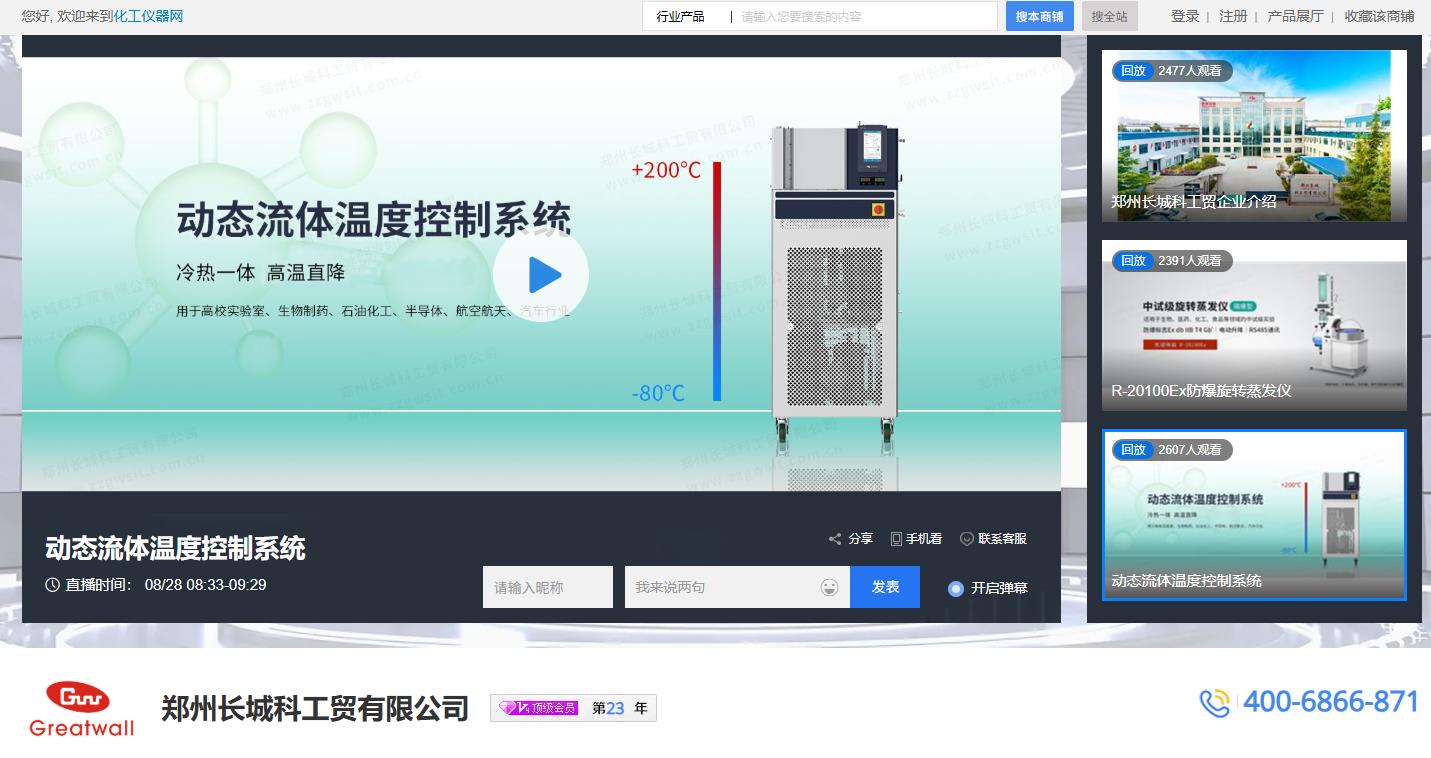
Task: Click the clock icon beside 直播时间
Action: pos(53,585)
